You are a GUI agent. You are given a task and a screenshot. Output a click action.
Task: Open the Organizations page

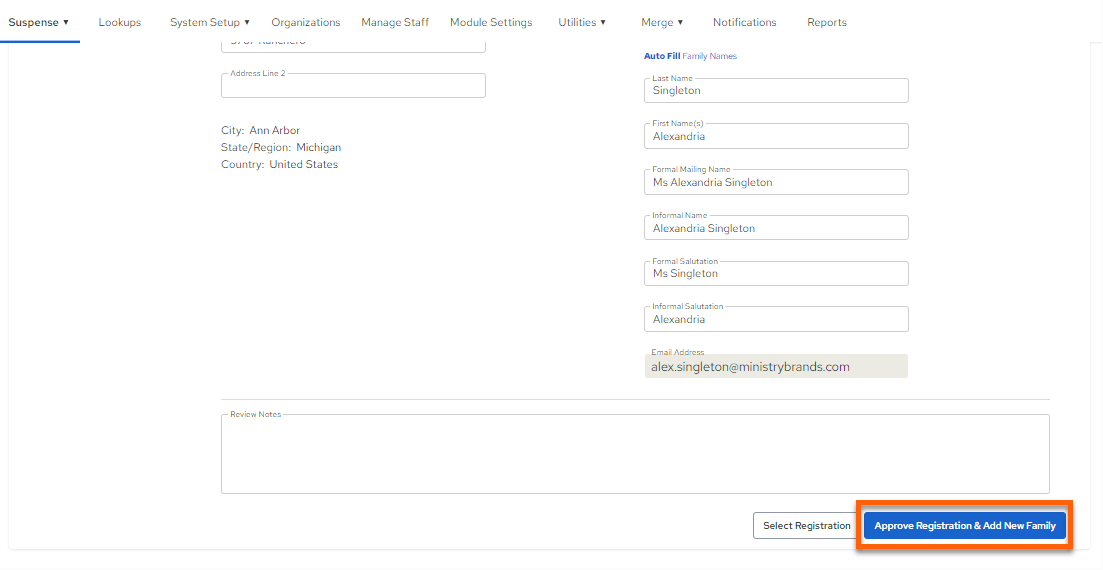pyautogui.click(x=306, y=23)
